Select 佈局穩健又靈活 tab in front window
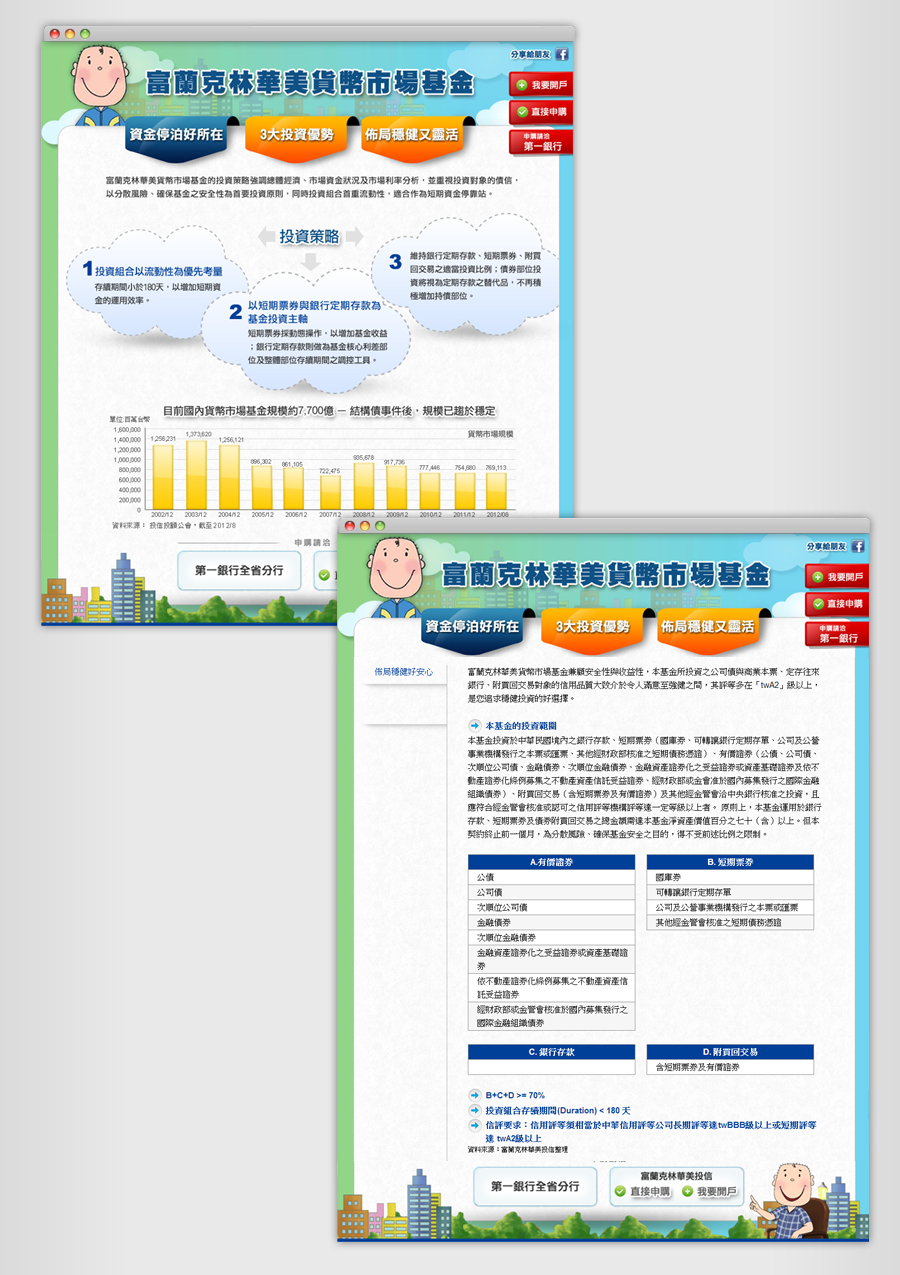The height and width of the screenshot is (1275, 900). 708,628
